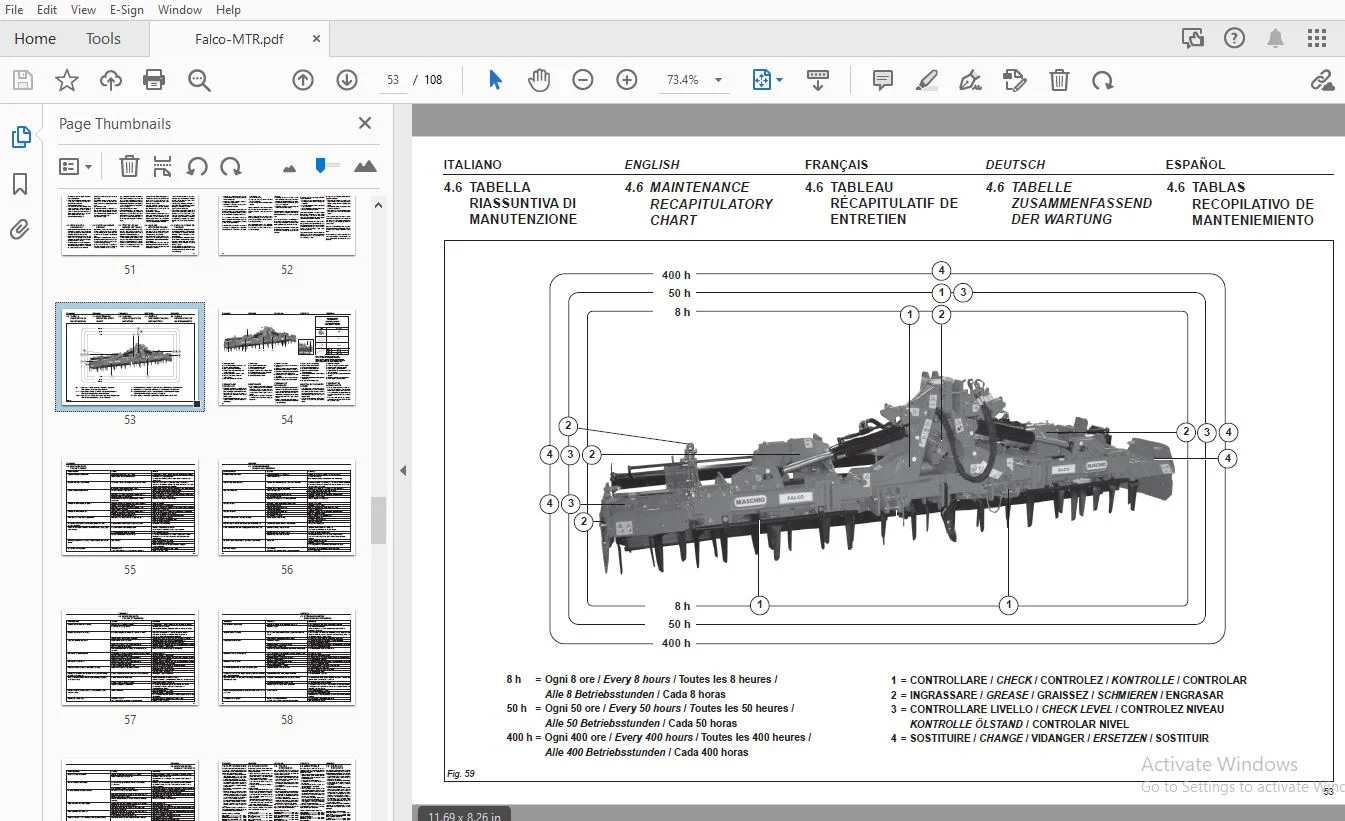Click the Print icon

point(154,80)
